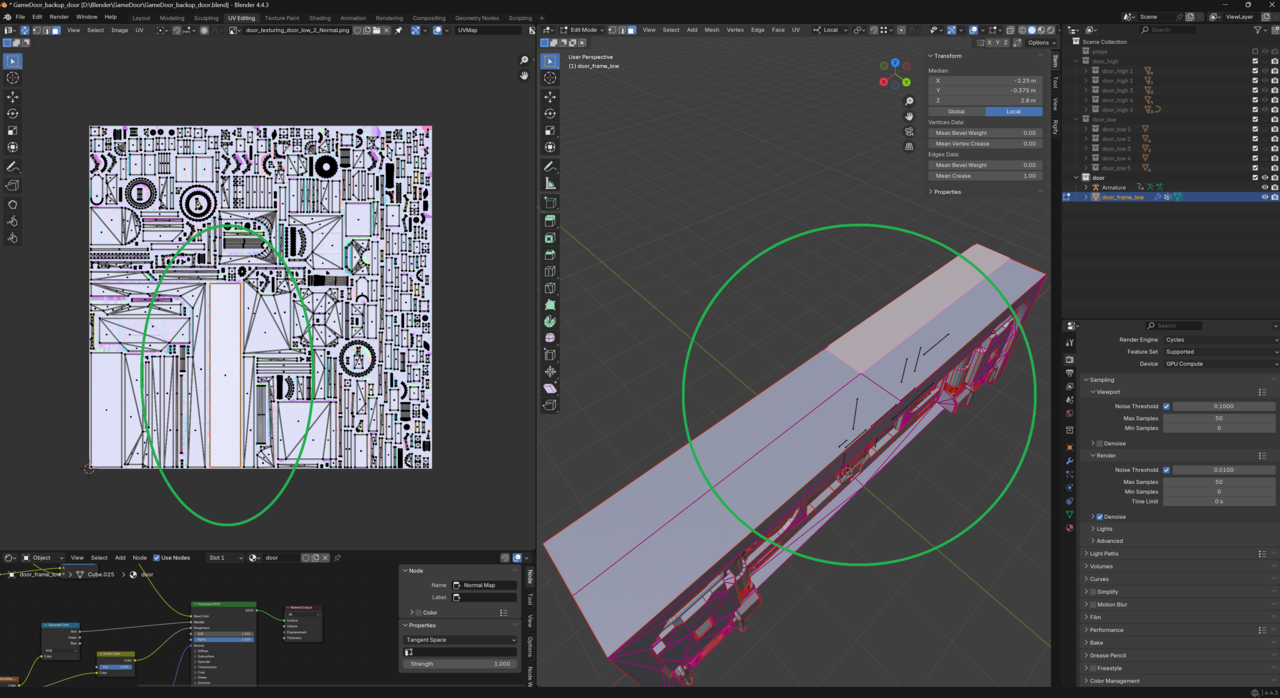Uncheck door_high 3 in the outliner
Viewport: 1280px width, 698px height.
(x=1255, y=90)
